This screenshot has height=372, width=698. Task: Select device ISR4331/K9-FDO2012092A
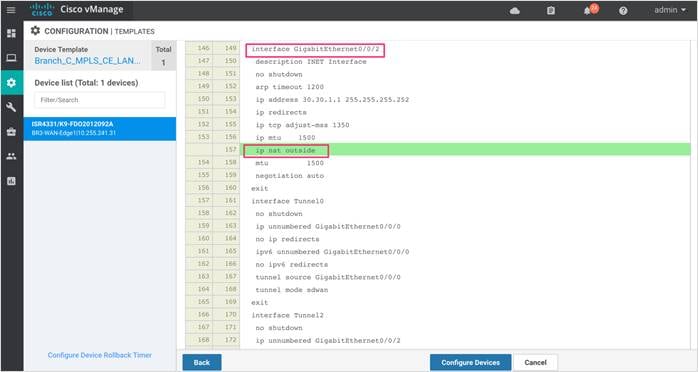(100, 129)
